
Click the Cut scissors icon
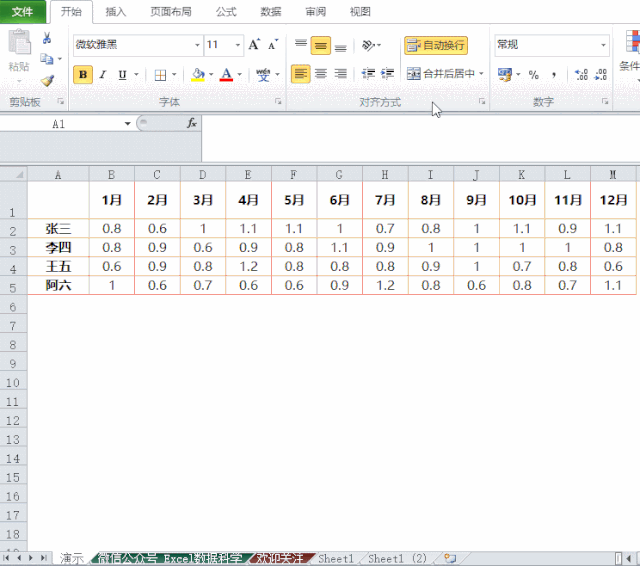tap(47, 38)
